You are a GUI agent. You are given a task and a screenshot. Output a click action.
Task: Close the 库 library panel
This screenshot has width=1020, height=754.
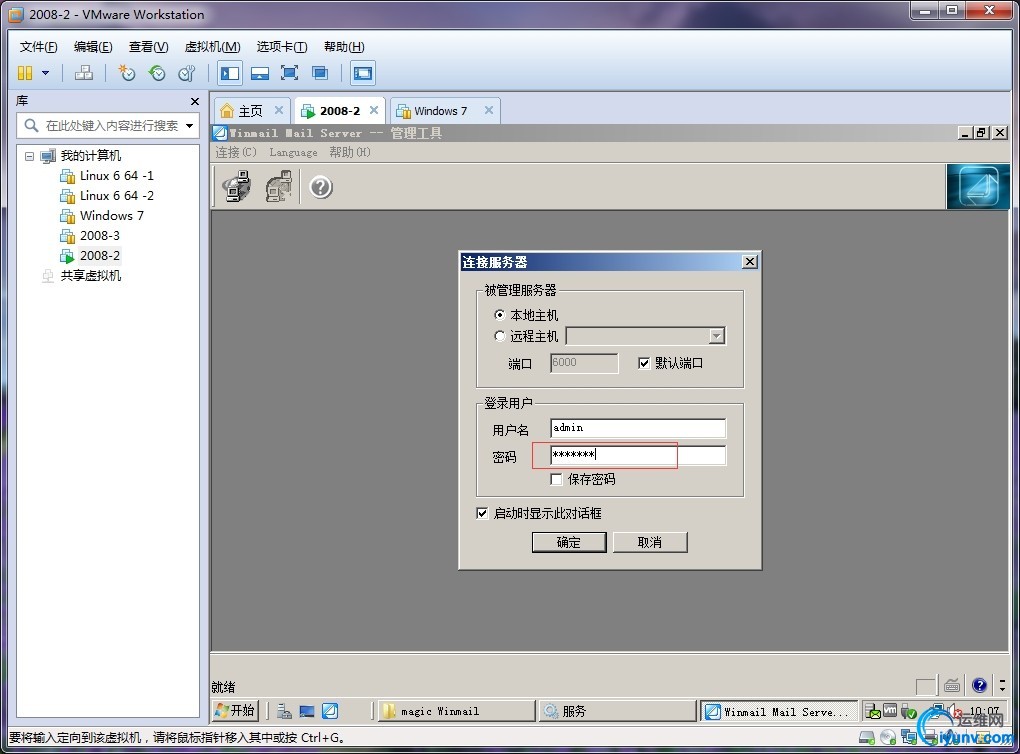pos(195,101)
